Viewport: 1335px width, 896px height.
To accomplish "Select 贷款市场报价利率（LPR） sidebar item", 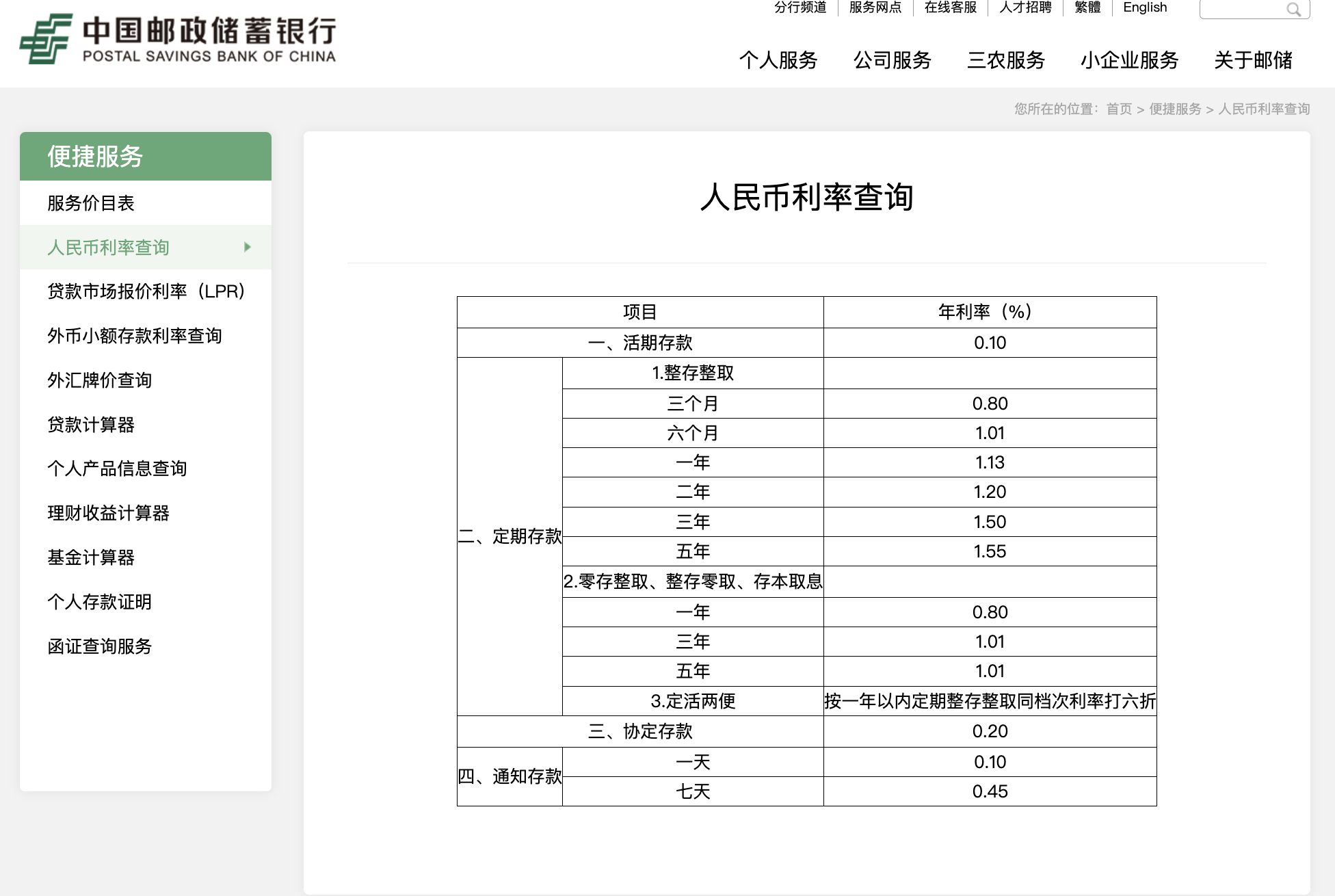I will coord(146,291).
